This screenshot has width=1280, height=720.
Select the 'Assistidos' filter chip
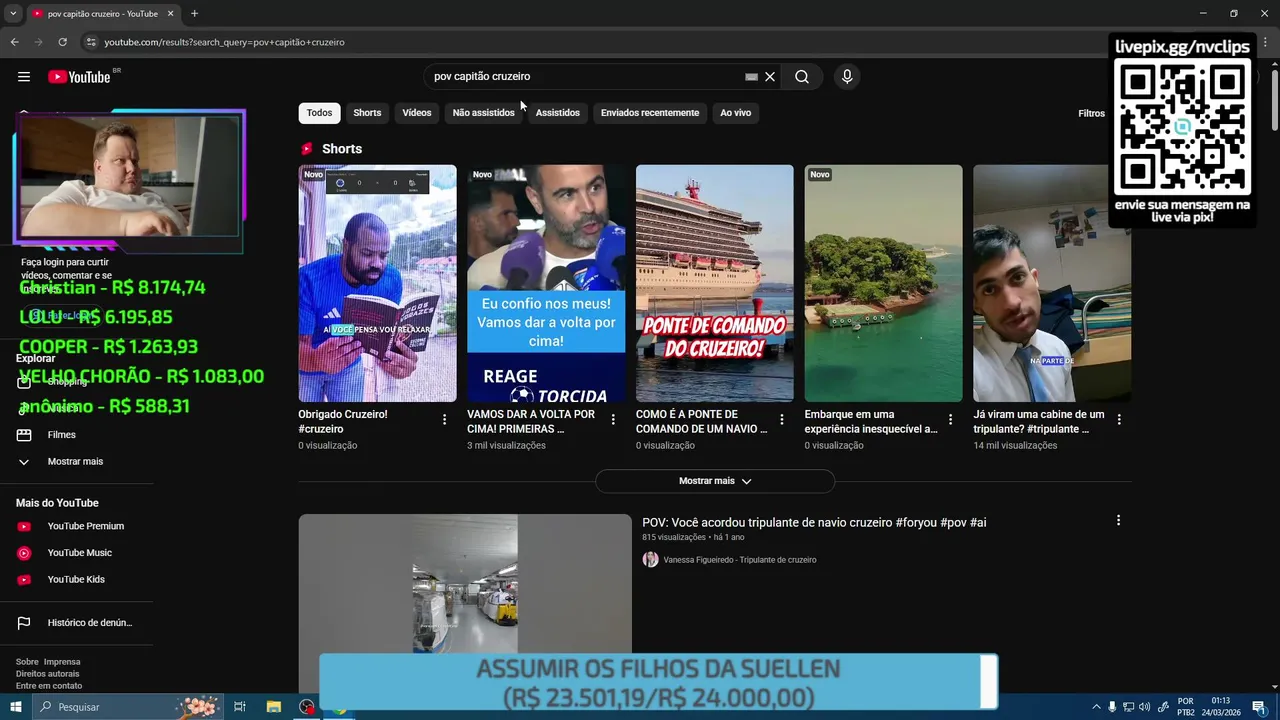click(x=557, y=113)
